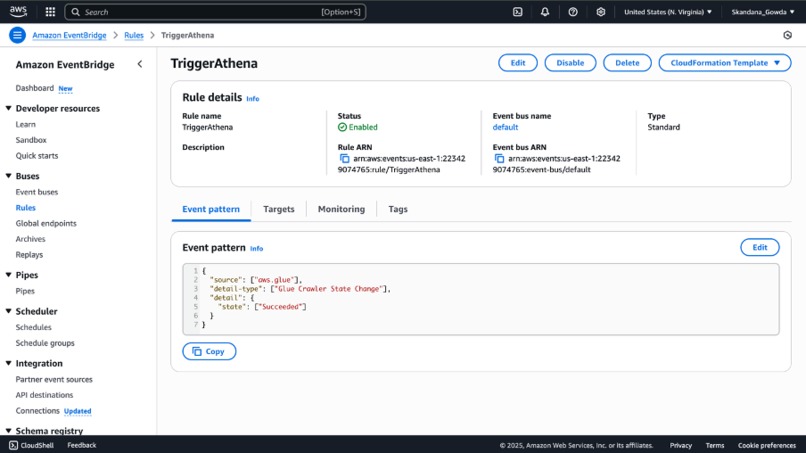Select the Enabled status text
The width and height of the screenshot is (806, 453).
pos(363,127)
